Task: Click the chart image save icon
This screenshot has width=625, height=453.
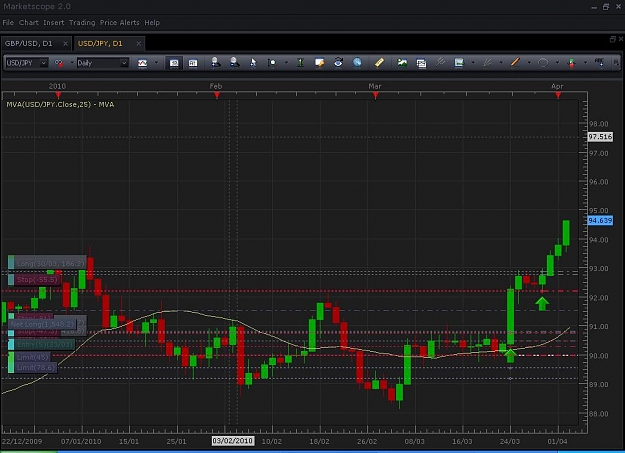Action: (x=459, y=62)
